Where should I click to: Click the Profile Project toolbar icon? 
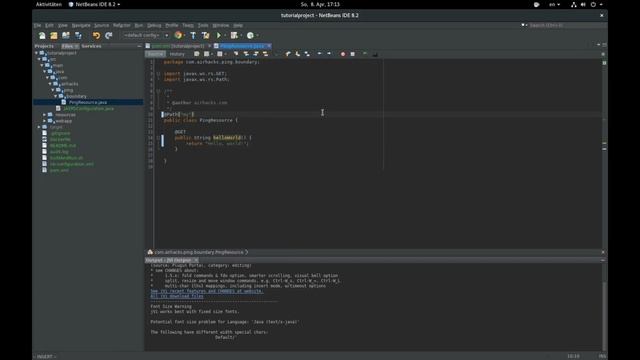pos(250,36)
